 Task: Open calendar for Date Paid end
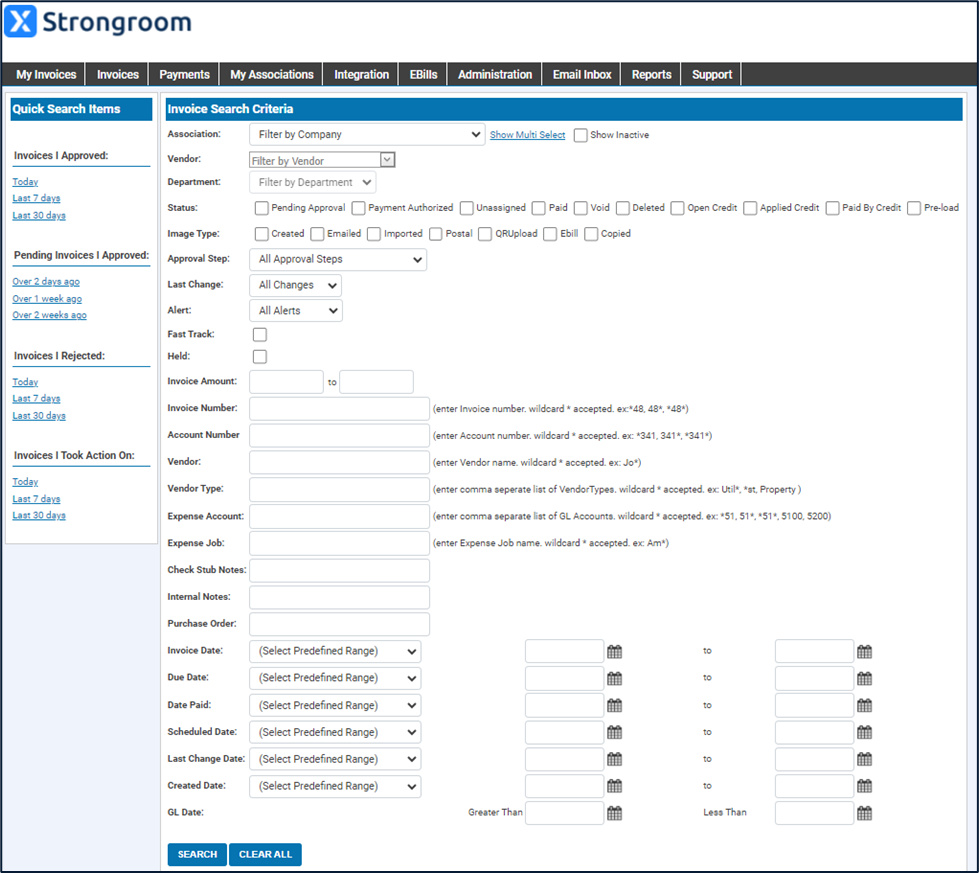coord(864,705)
